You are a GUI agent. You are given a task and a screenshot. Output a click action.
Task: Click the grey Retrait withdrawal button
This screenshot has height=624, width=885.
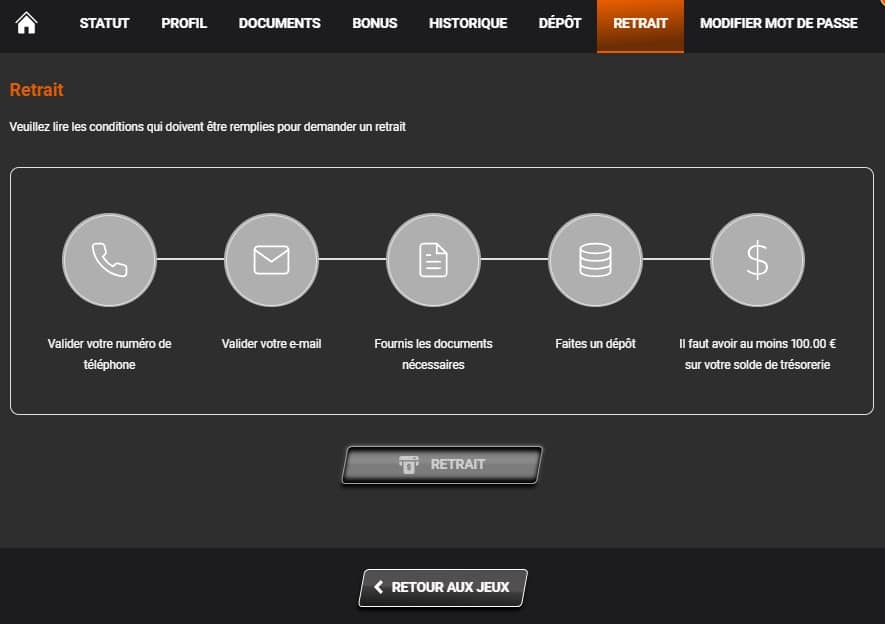click(x=442, y=464)
